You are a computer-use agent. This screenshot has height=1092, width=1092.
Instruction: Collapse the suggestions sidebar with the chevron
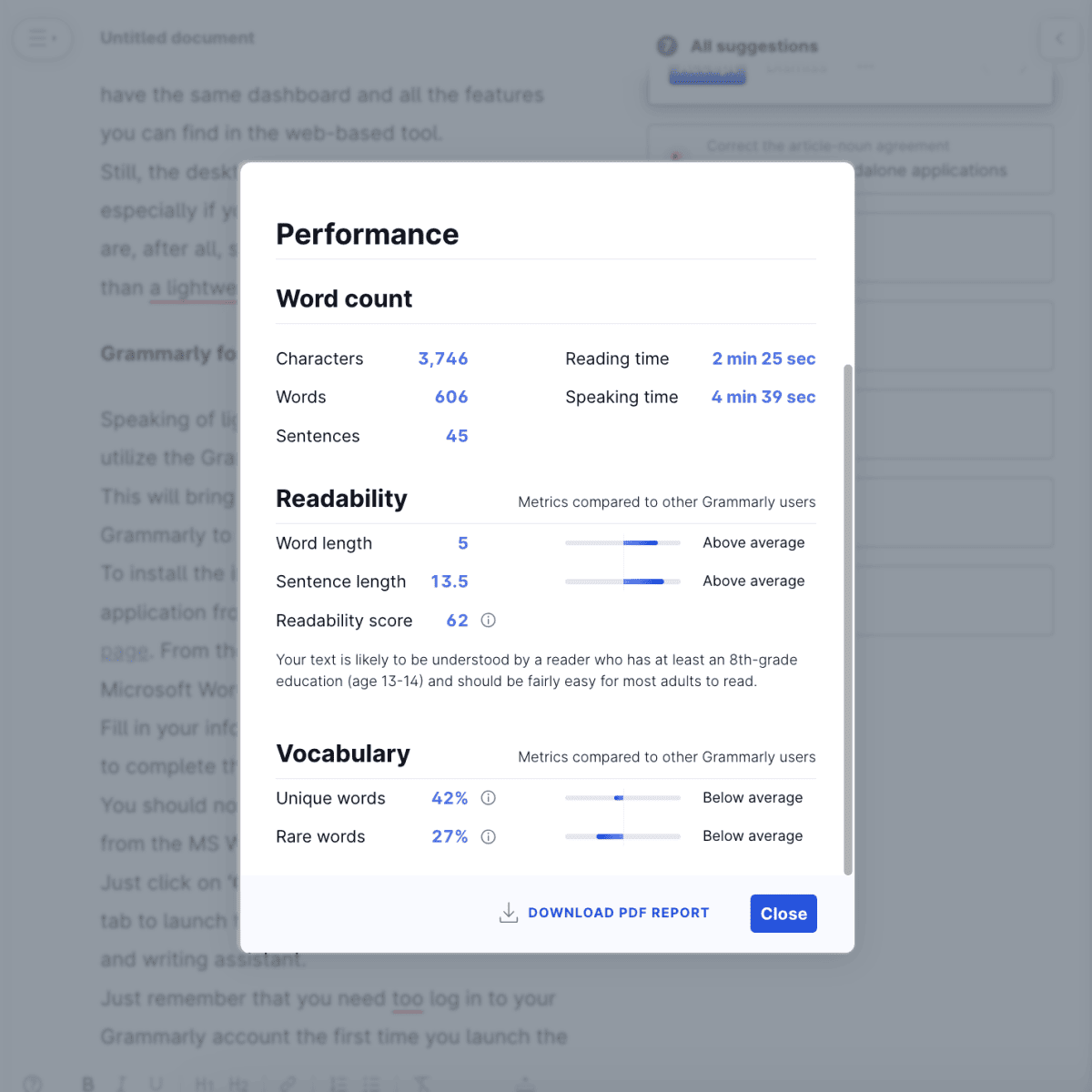pos(1058,38)
